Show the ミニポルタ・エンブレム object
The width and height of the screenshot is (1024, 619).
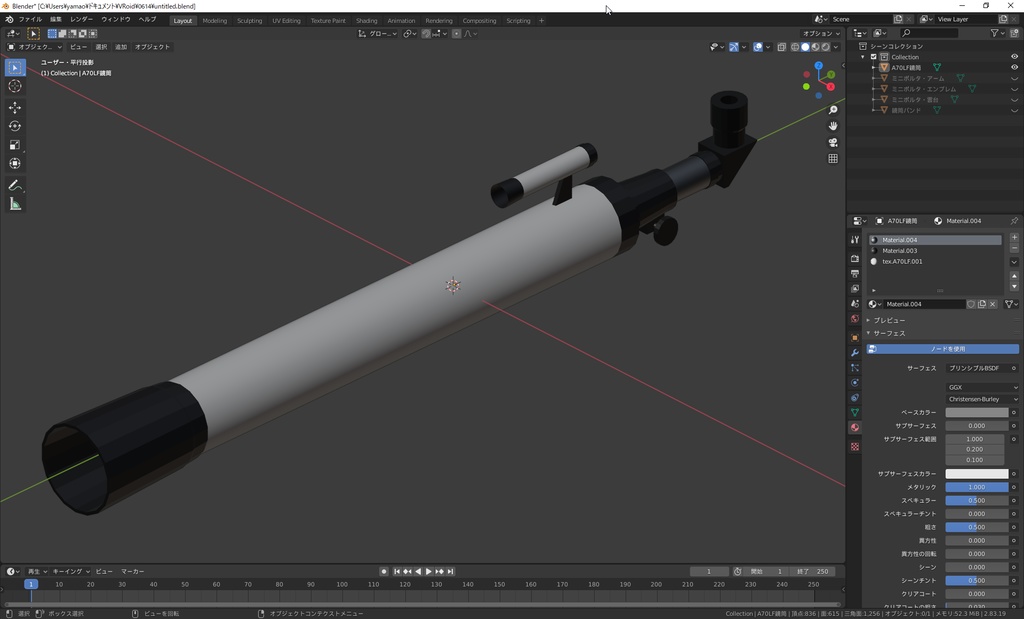1014,89
